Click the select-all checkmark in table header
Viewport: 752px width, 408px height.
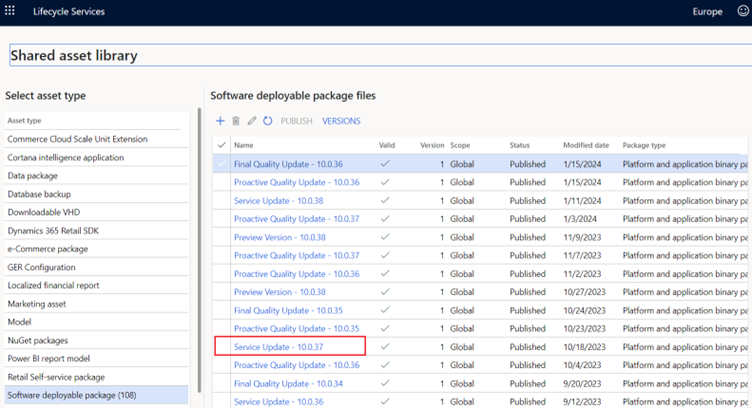[221, 145]
